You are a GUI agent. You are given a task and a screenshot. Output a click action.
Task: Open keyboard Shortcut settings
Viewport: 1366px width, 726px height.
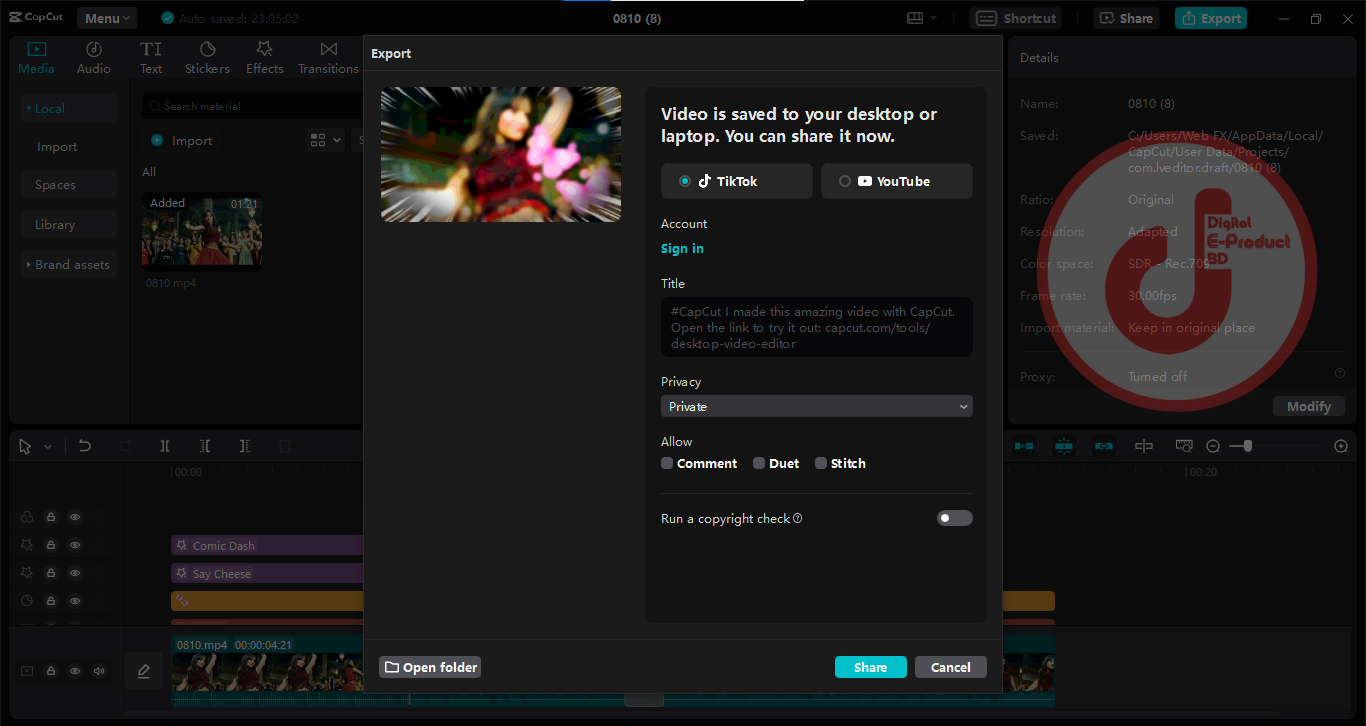(x=1016, y=18)
